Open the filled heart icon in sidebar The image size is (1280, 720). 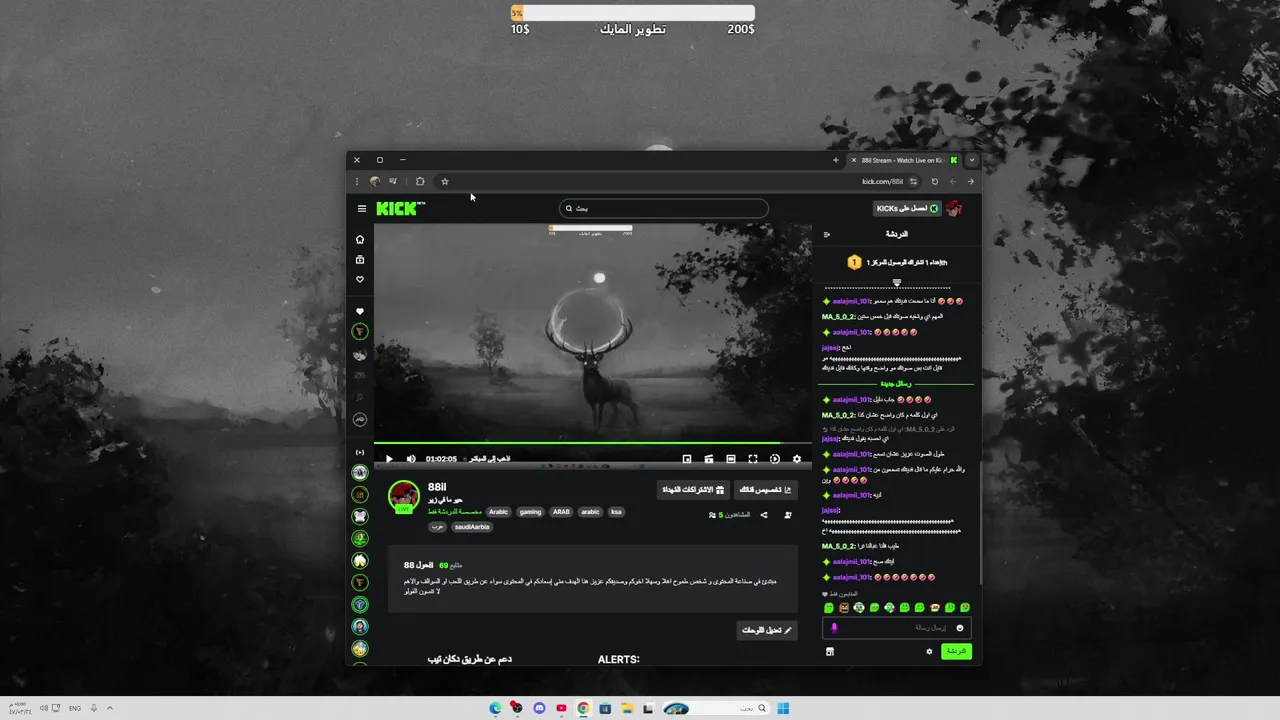point(360,311)
